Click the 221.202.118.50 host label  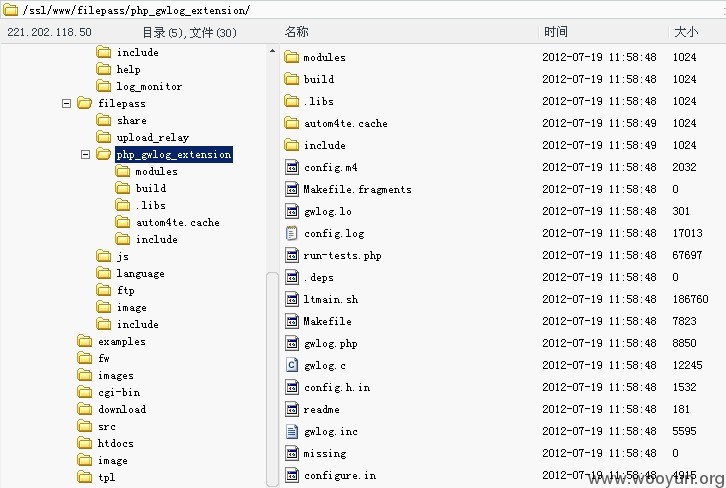(x=49, y=32)
